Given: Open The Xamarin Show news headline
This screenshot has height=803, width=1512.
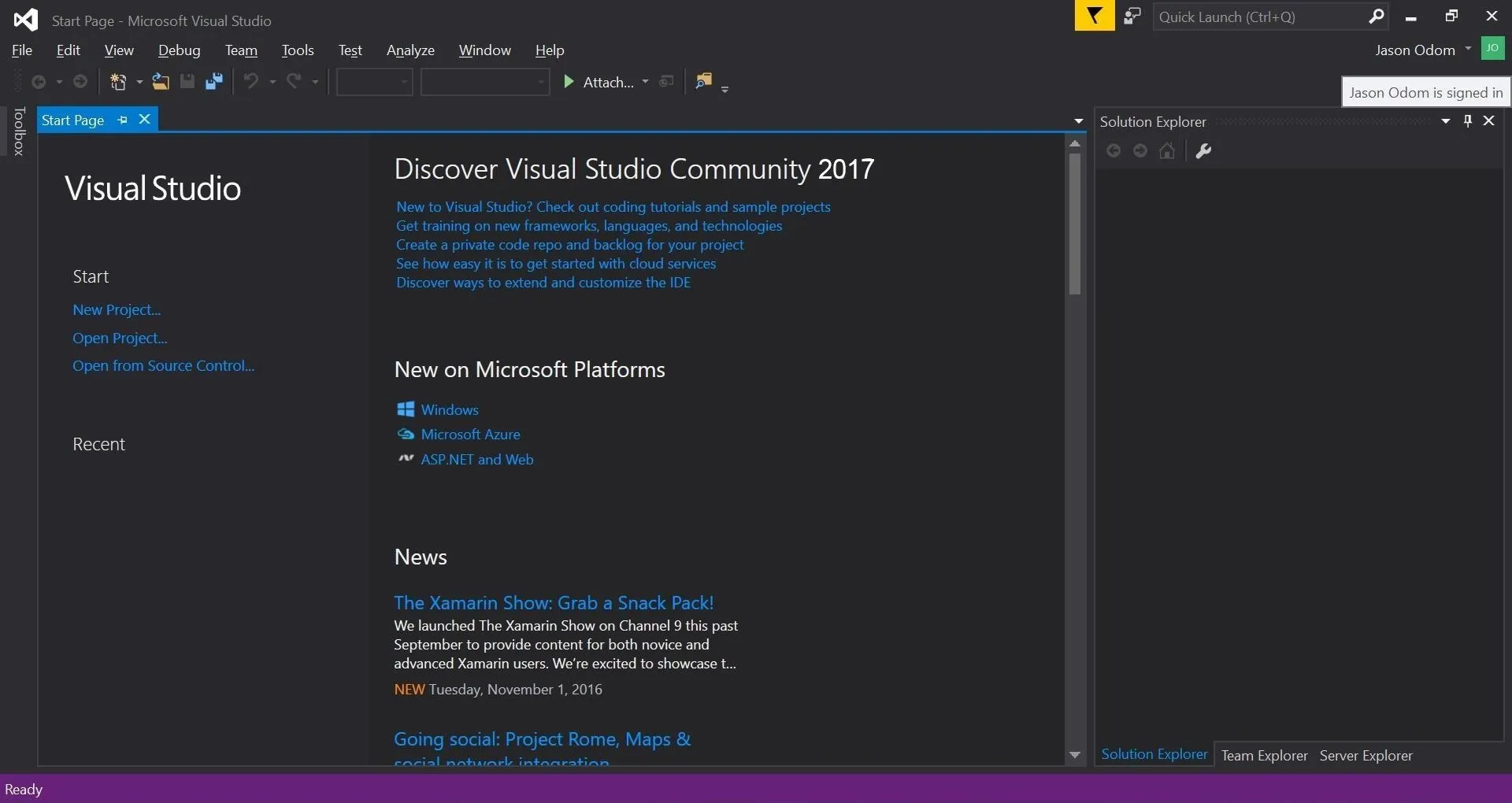Looking at the screenshot, I should tap(554, 603).
